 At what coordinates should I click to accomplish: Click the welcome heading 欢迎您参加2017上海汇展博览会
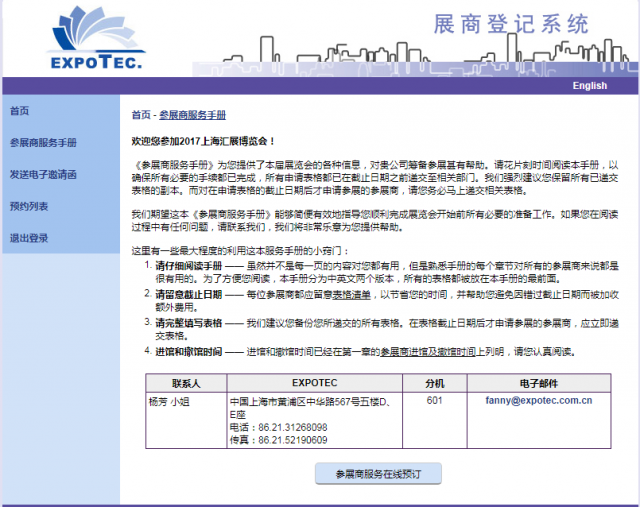203,142
